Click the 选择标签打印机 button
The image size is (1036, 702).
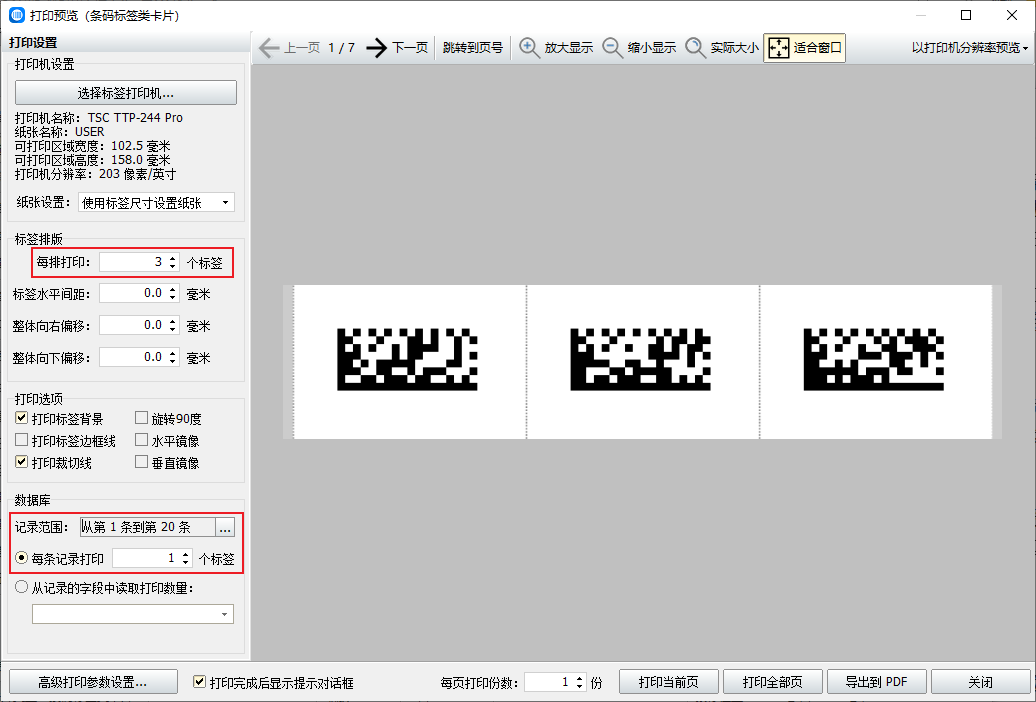point(125,92)
